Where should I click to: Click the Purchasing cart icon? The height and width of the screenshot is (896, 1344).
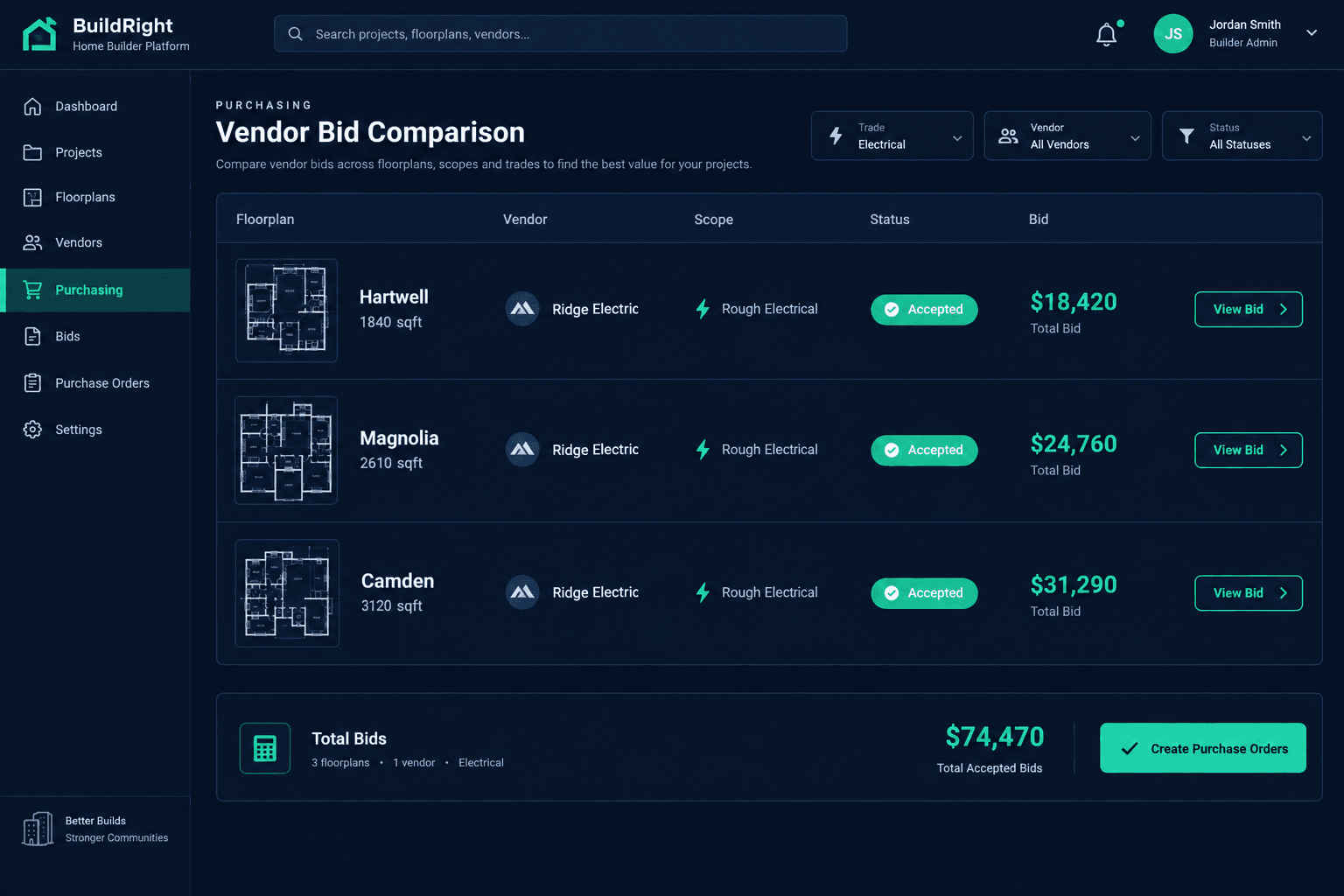(32, 290)
